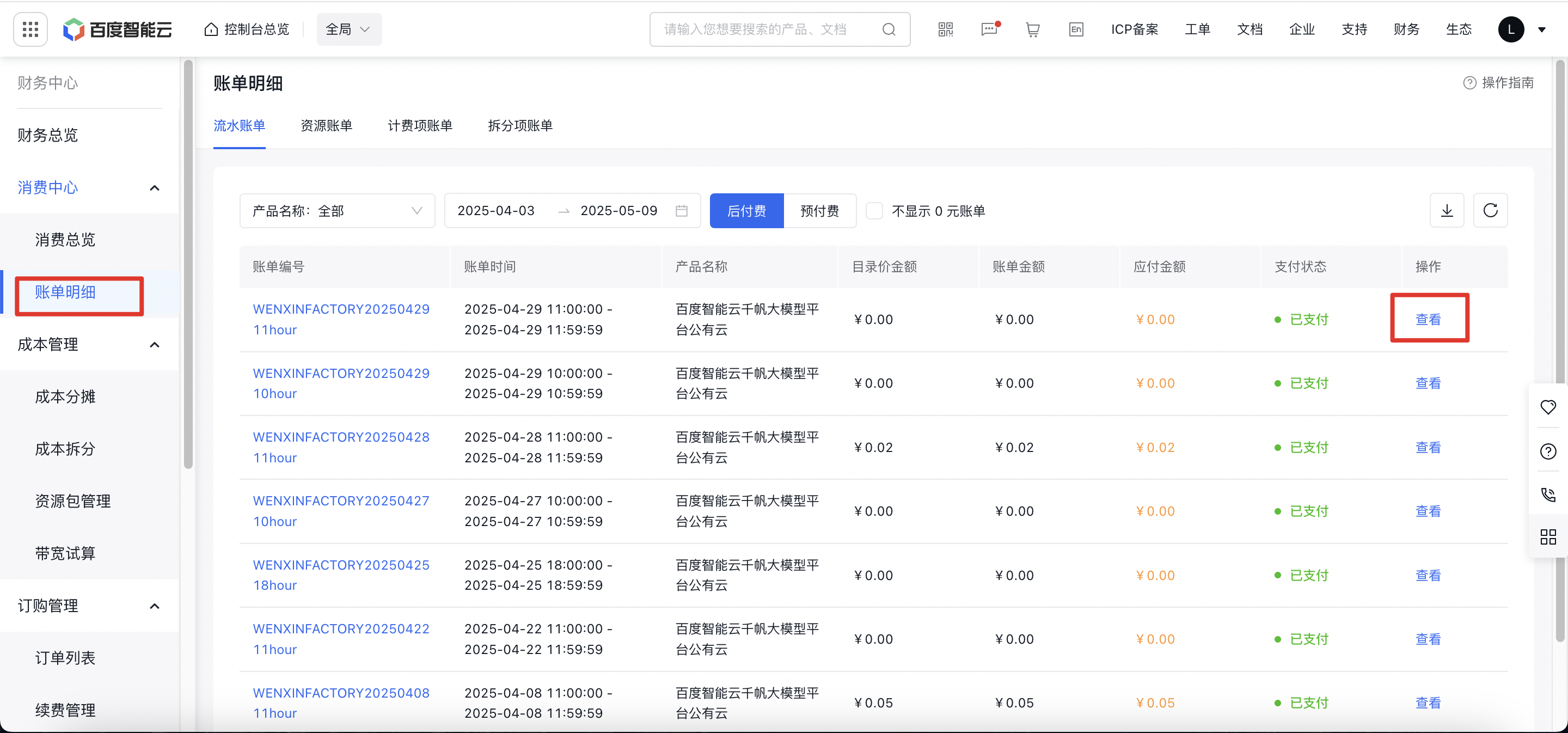This screenshot has width=1568, height=733.
Task: Click the end date 2025-05-09 field
Action: [x=619, y=211]
